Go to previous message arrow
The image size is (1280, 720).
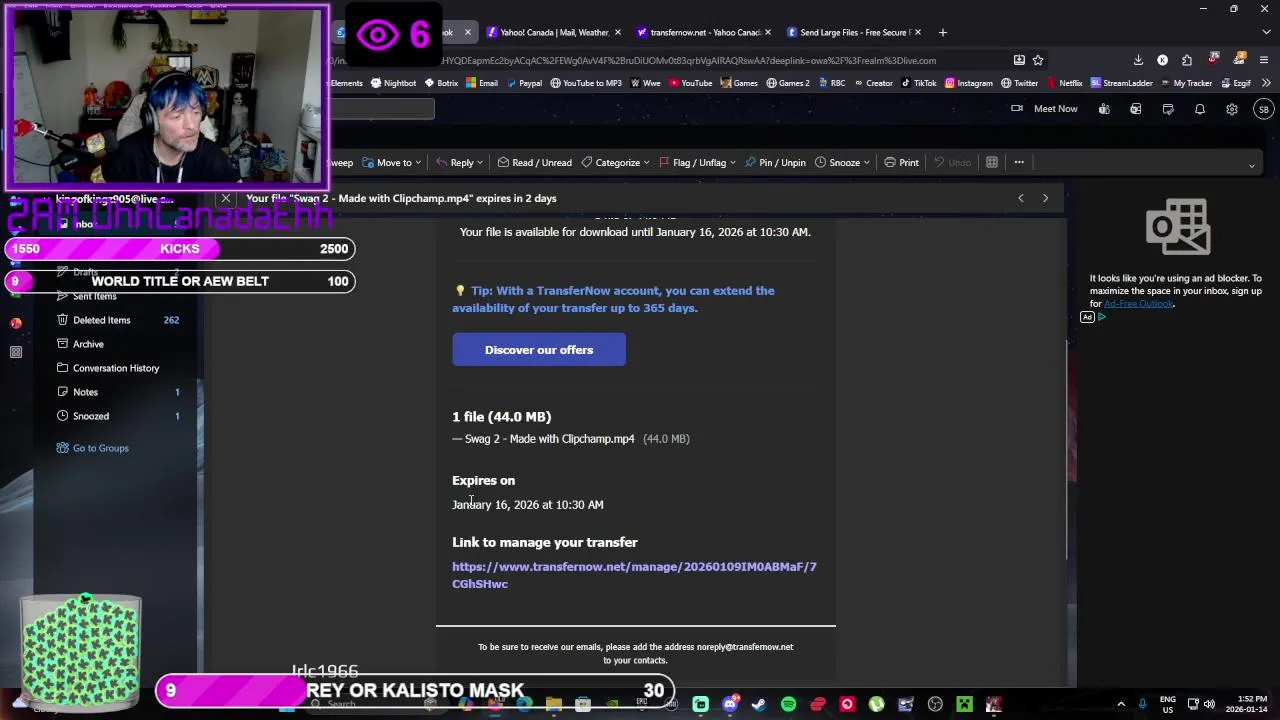(x=1021, y=198)
